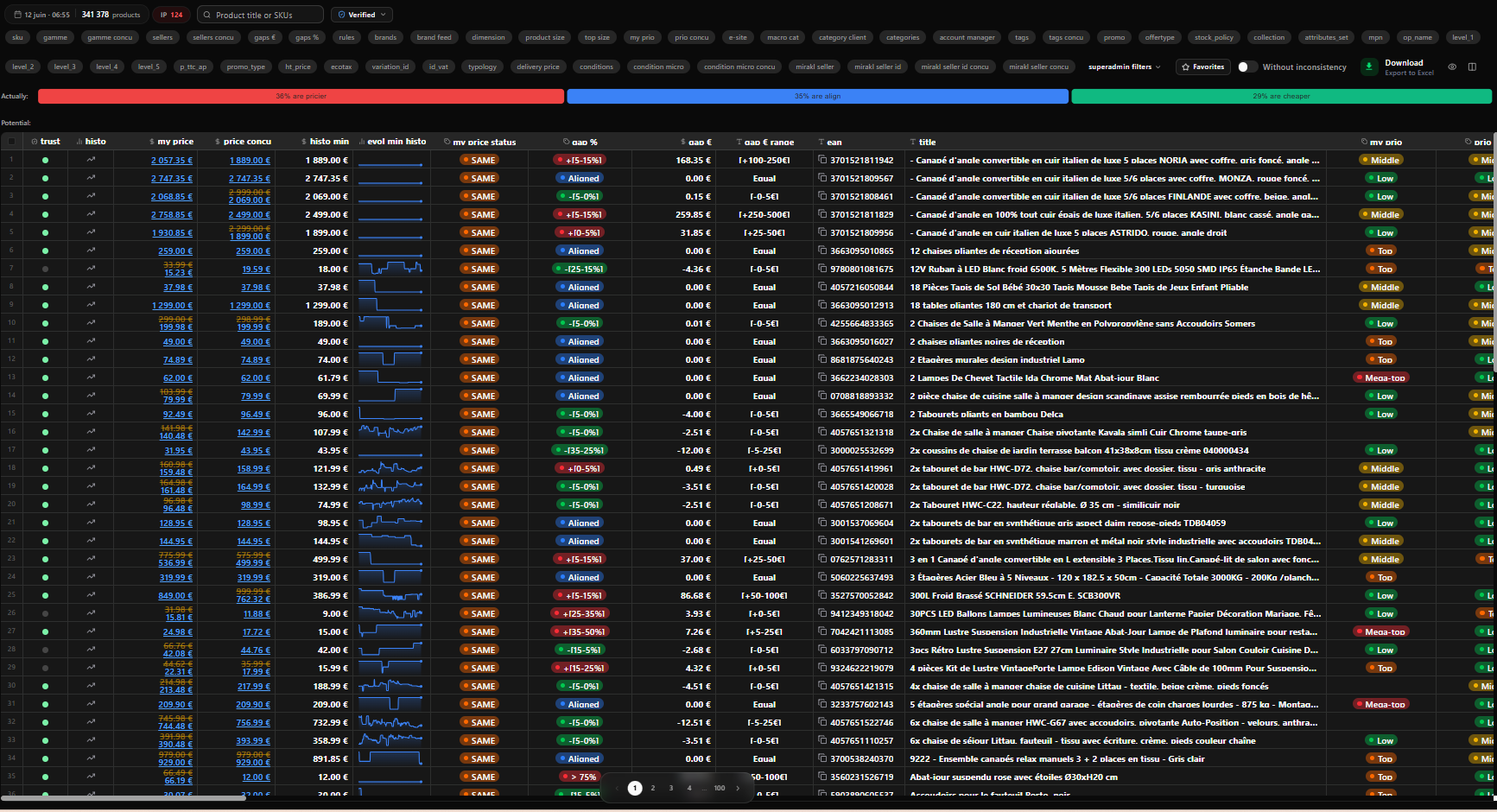Open the 2 057.35 € my price link

pyautogui.click(x=172, y=160)
